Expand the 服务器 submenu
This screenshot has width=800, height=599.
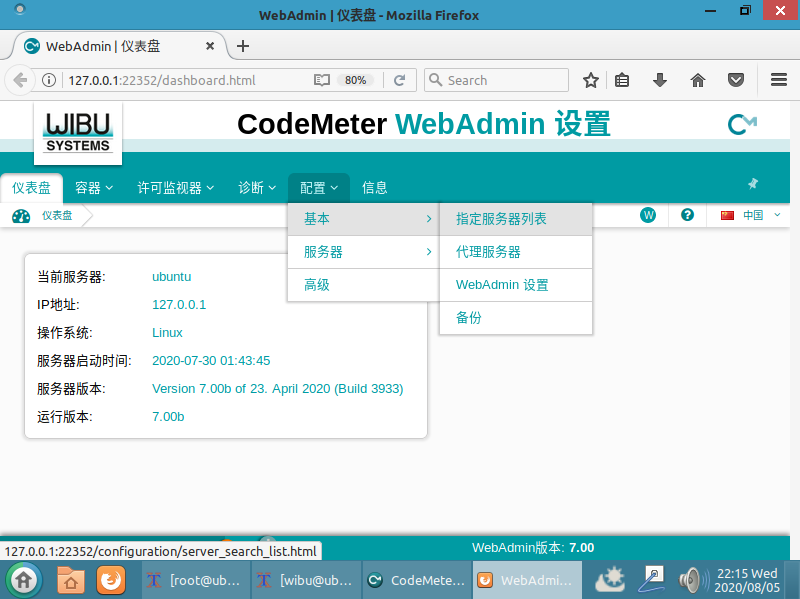(363, 252)
